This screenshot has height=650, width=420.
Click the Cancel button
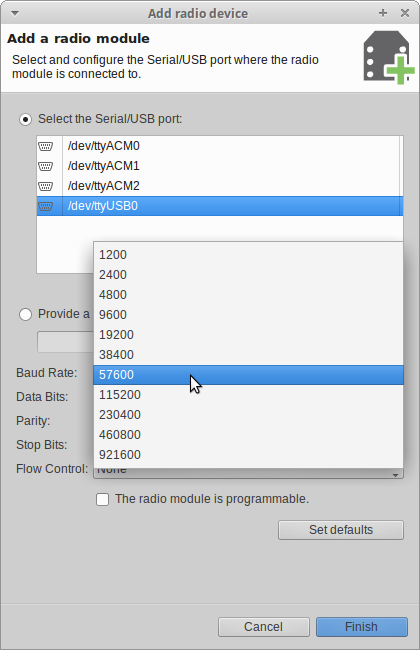[264, 627]
